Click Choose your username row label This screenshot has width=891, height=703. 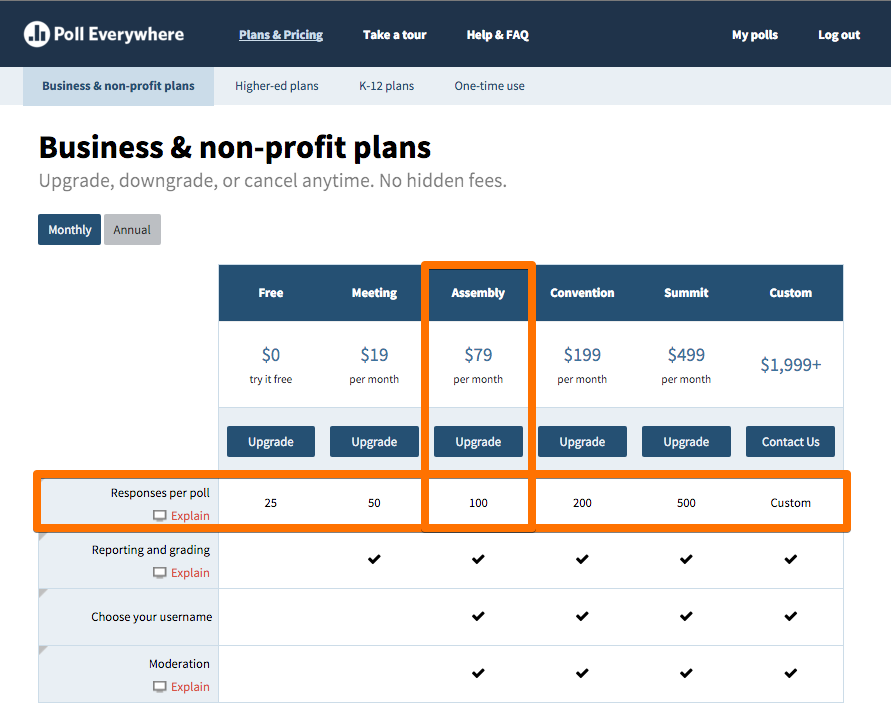[152, 617]
